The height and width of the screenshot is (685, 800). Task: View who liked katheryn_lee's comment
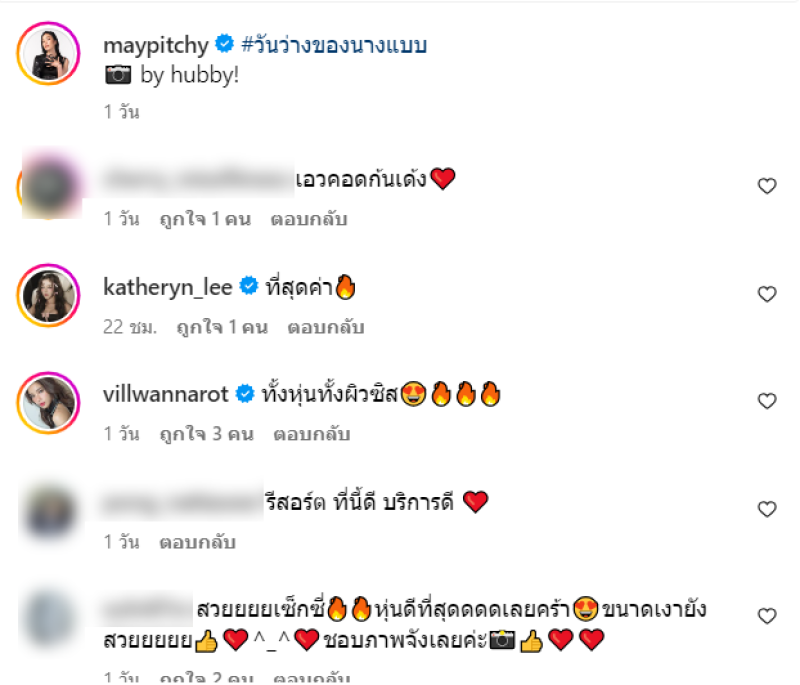[222, 327]
